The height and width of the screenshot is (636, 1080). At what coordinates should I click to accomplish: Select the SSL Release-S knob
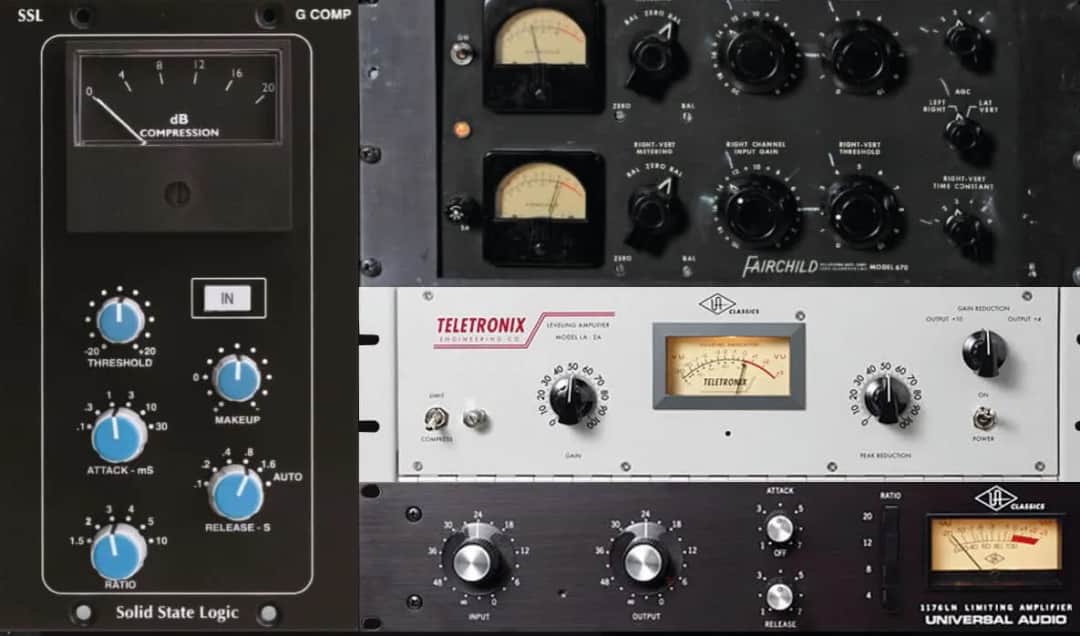click(237, 492)
